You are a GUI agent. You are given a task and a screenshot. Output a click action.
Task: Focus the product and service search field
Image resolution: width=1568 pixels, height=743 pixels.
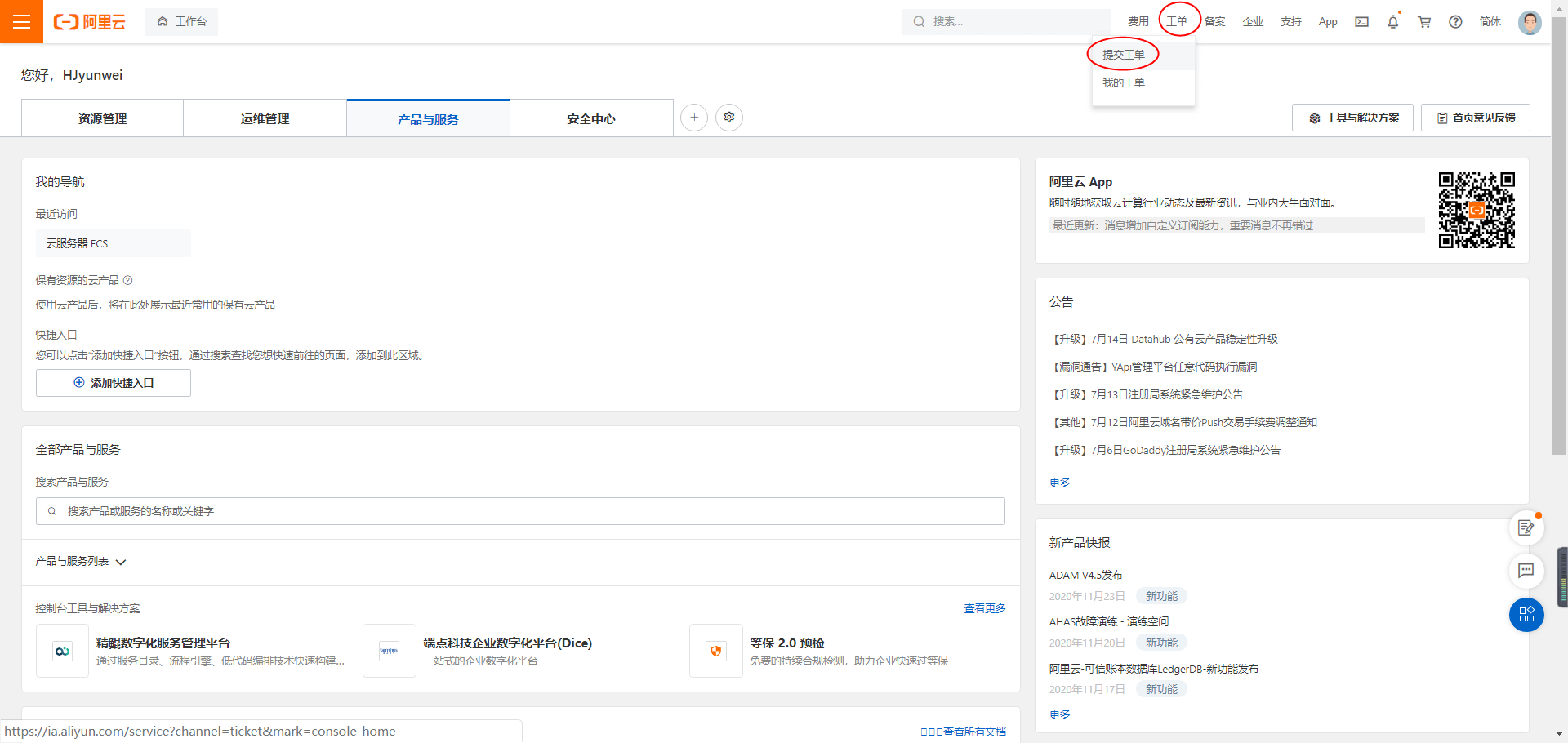[520, 511]
